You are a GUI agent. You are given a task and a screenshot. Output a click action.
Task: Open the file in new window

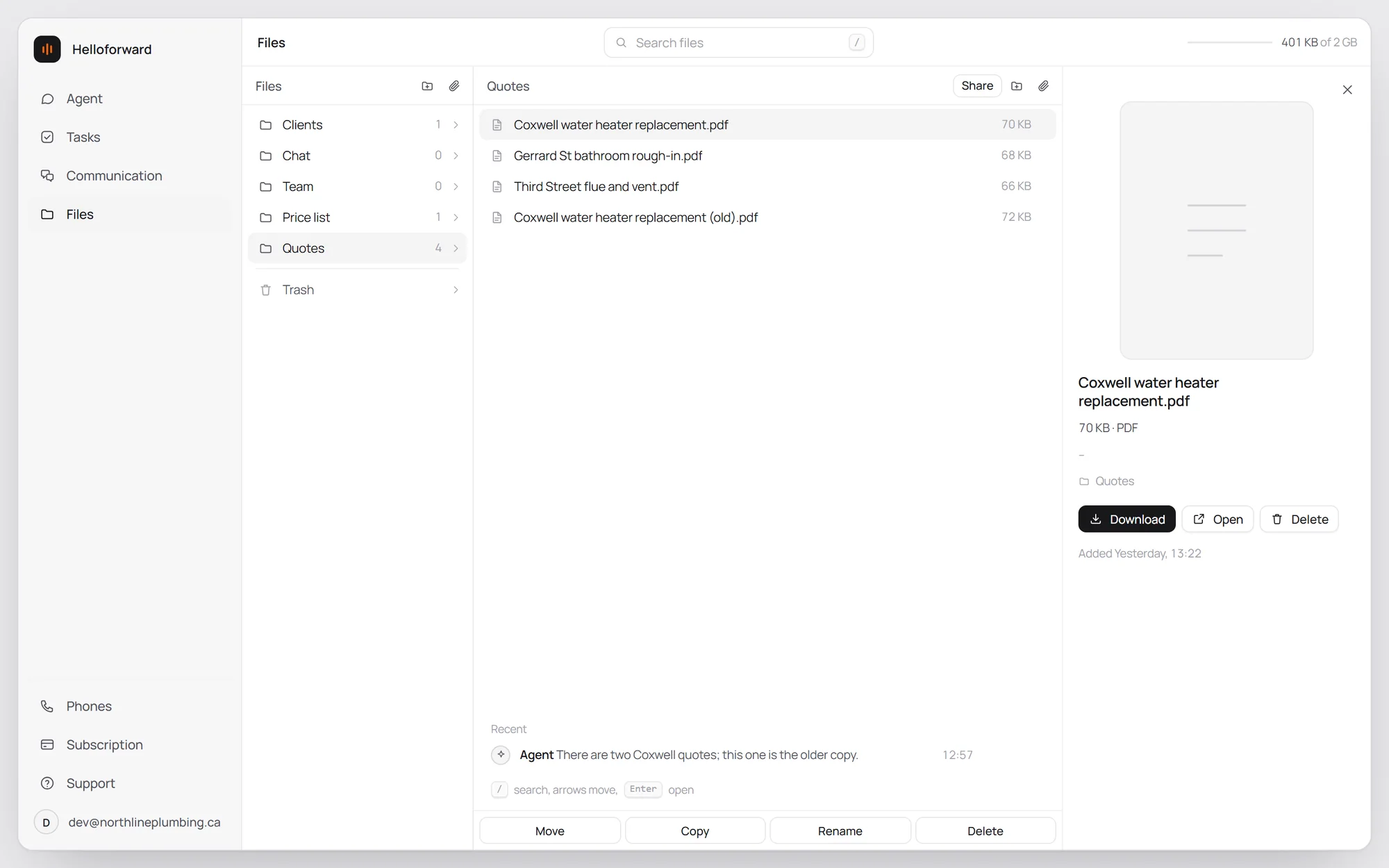1217,519
